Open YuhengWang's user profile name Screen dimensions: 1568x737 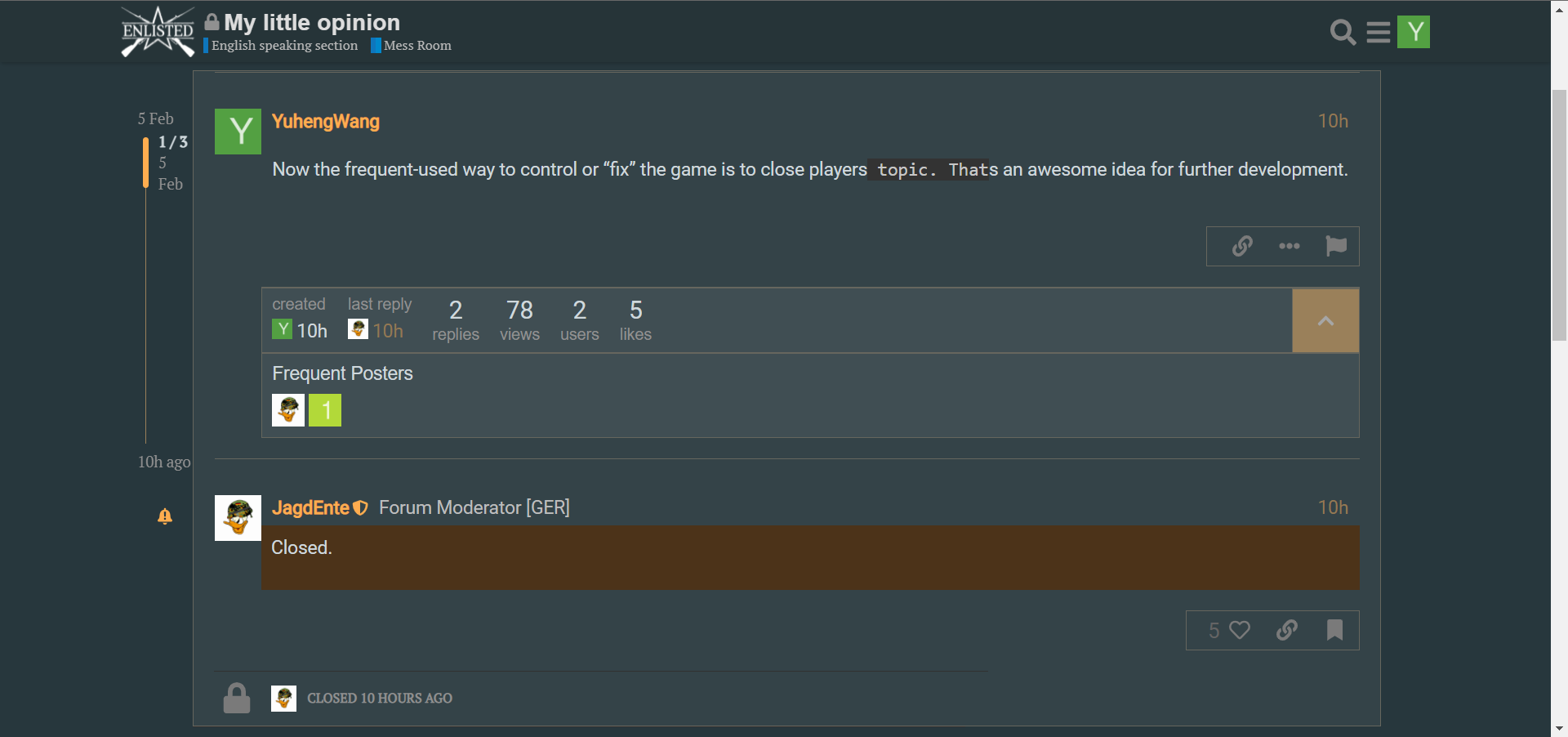pos(326,121)
